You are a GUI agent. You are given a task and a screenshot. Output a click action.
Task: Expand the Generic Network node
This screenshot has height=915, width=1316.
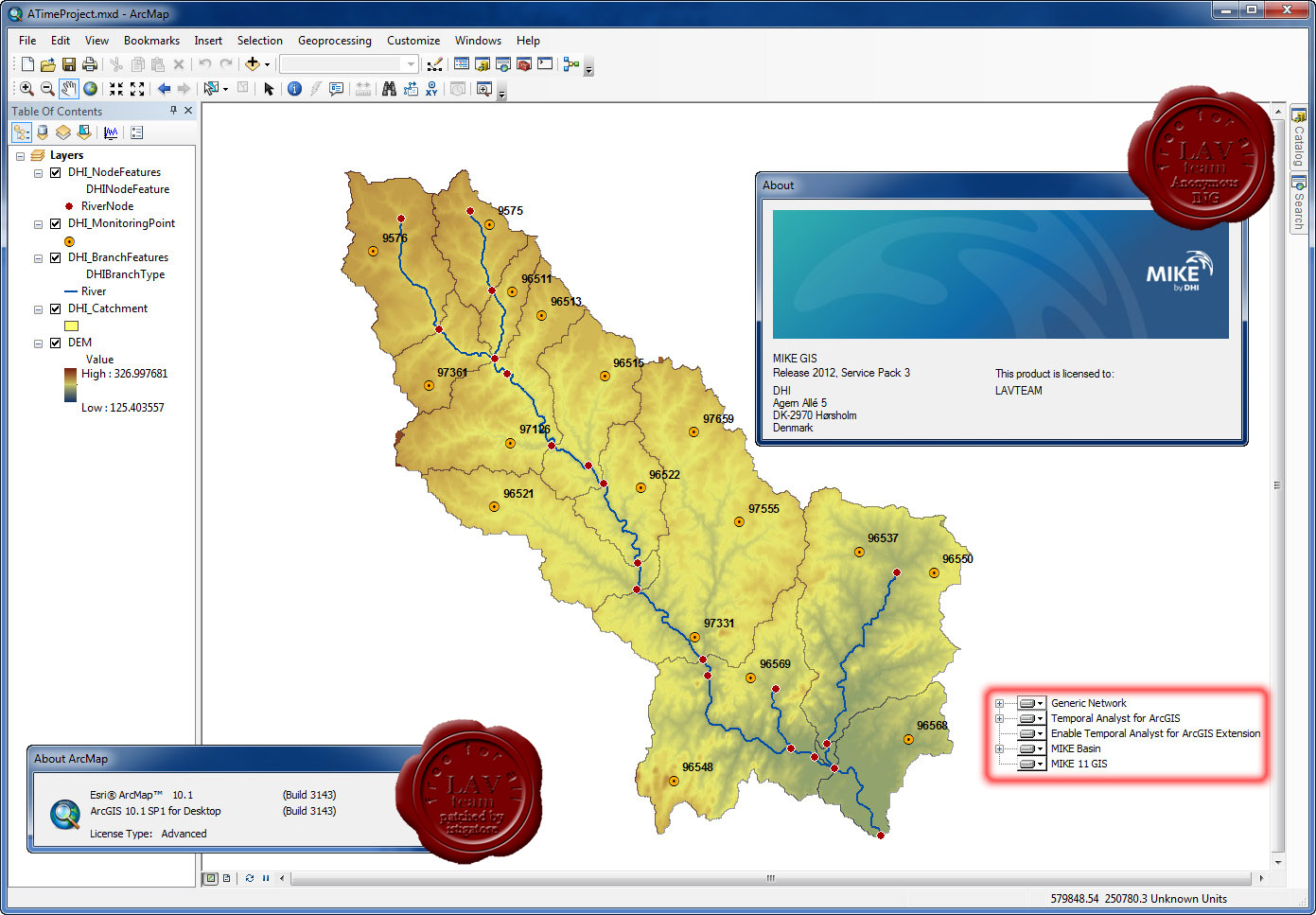click(x=999, y=703)
